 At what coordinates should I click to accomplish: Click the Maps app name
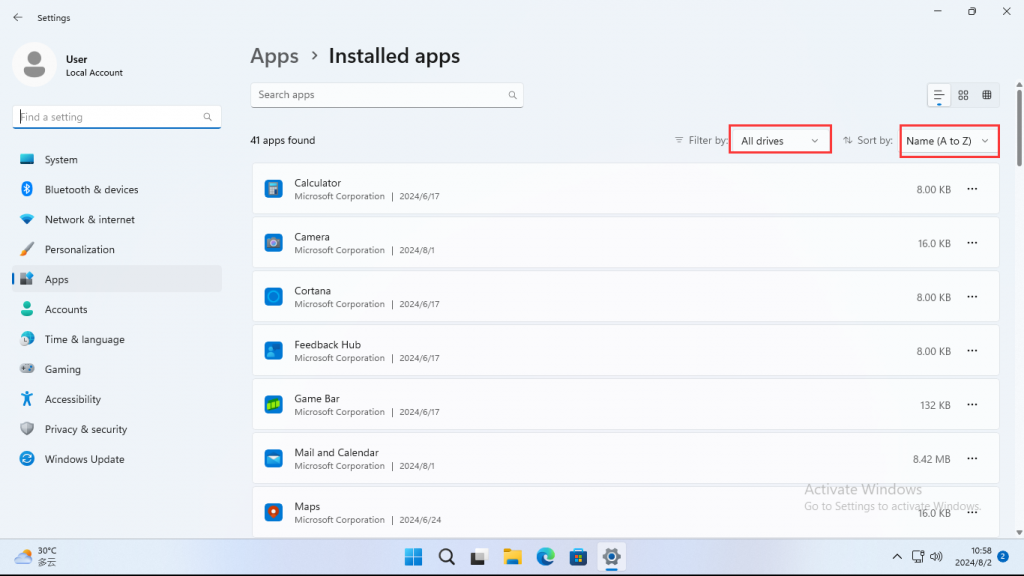(307, 507)
